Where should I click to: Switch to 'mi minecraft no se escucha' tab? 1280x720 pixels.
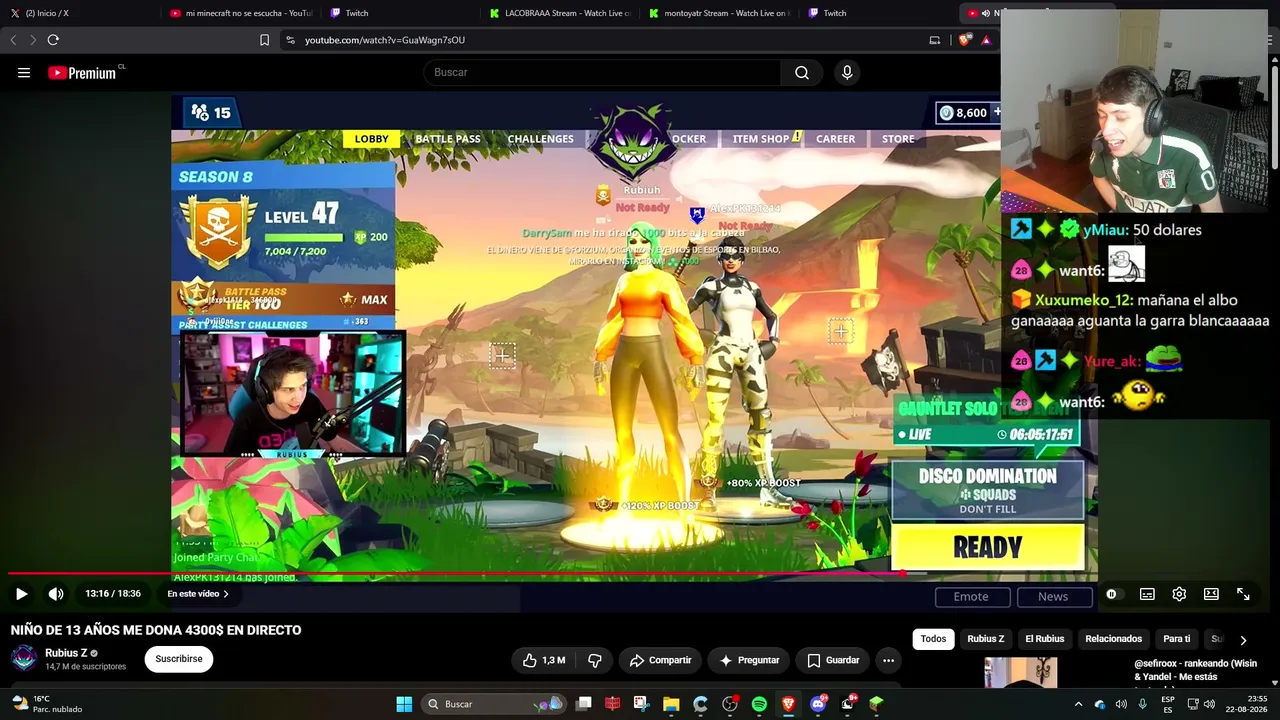tap(240, 13)
